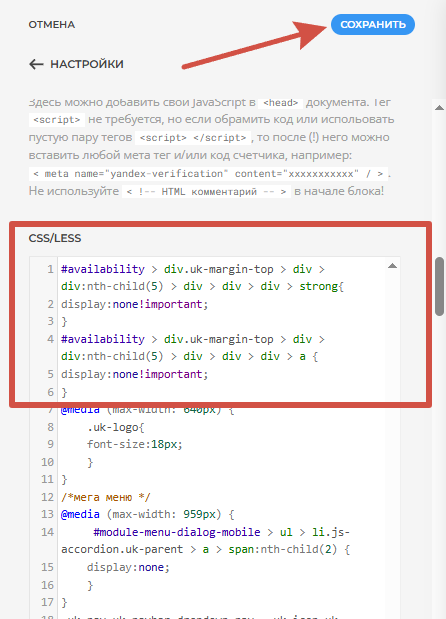Place cursor on first #availability selector
Viewport: 446px width, 619px height.
pos(103,269)
